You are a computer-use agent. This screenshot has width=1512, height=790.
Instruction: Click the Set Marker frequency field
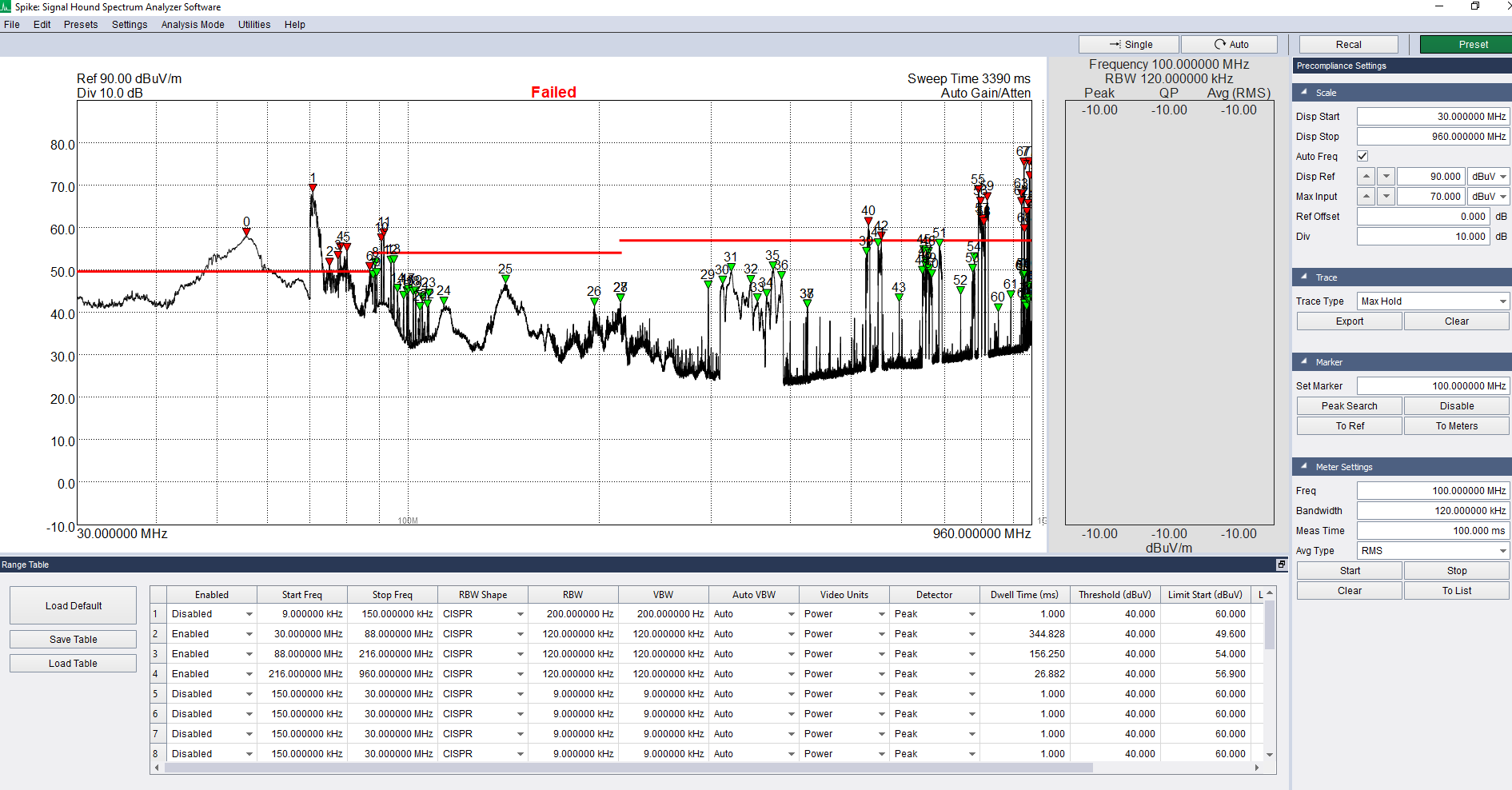pyautogui.click(x=1432, y=386)
